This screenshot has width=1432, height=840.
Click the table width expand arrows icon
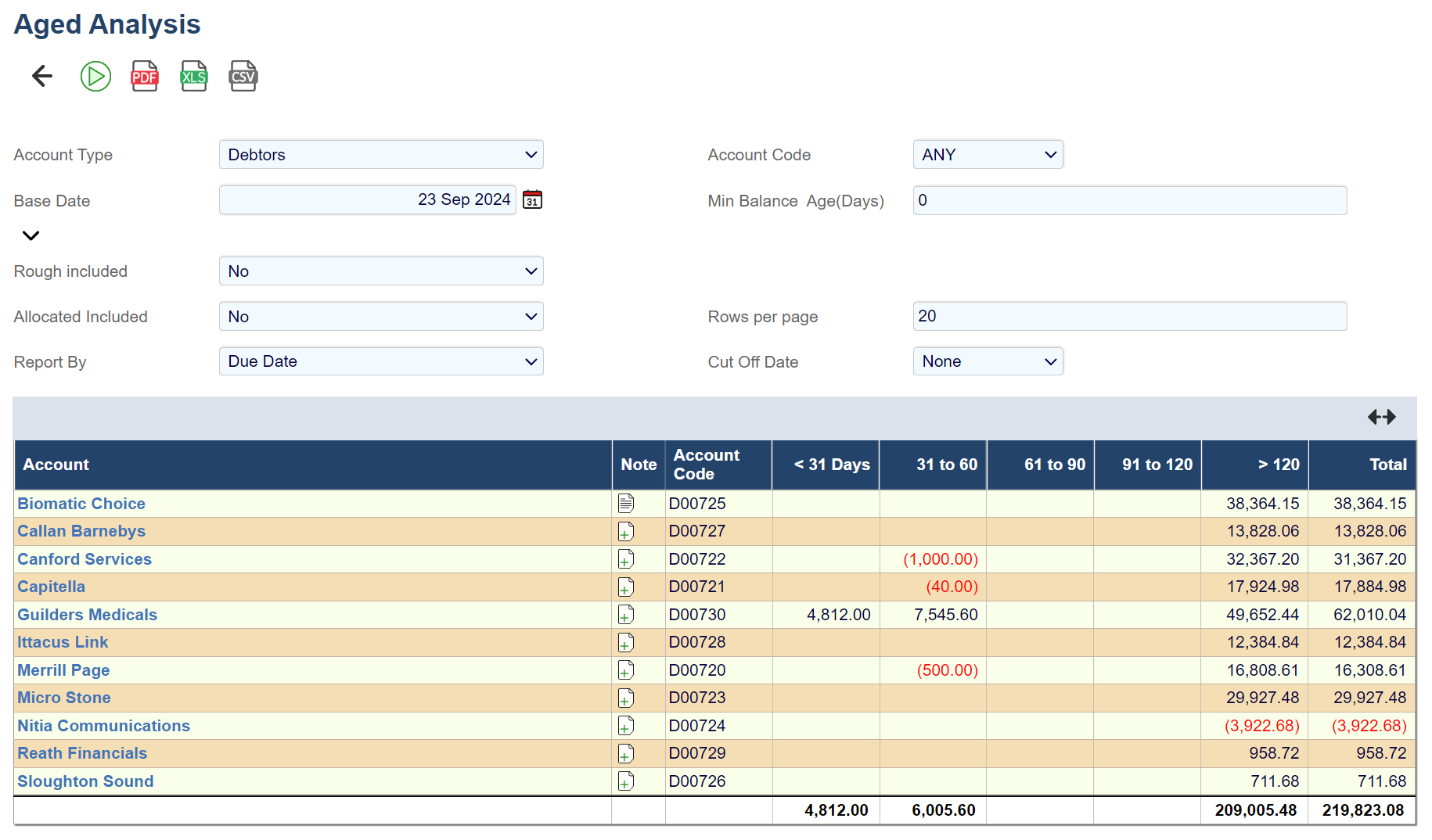pos(1381,417)
